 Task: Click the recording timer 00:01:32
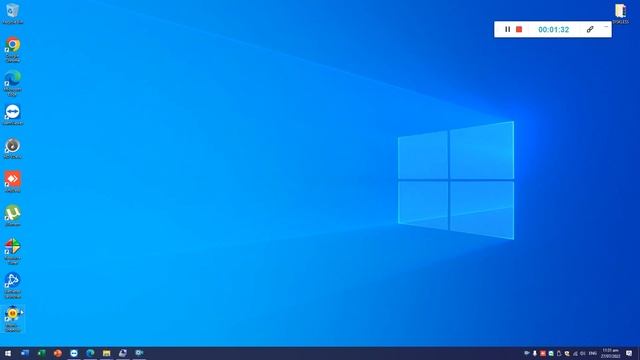[x=553, y=29]
